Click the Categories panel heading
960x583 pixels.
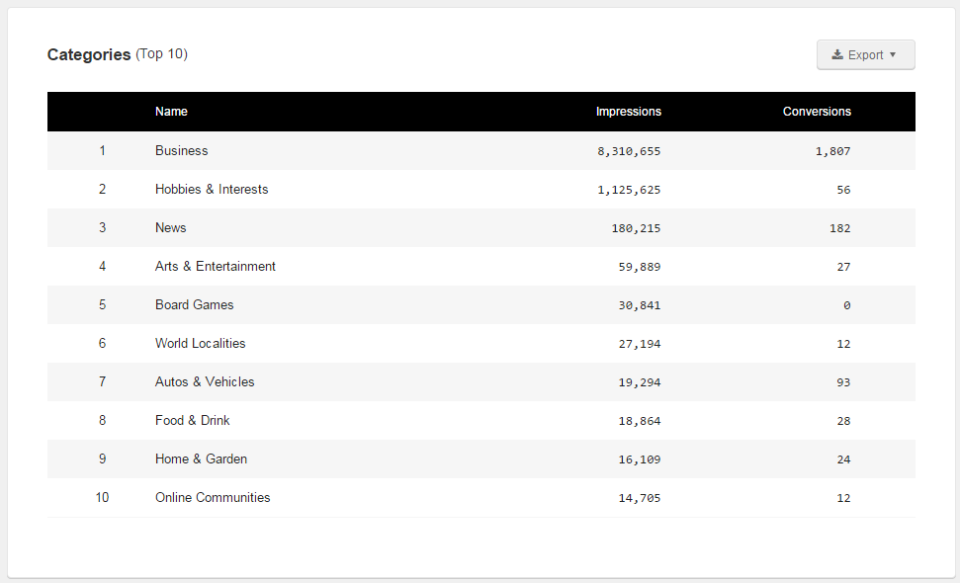pyautogui.click(x=88, y=54)
